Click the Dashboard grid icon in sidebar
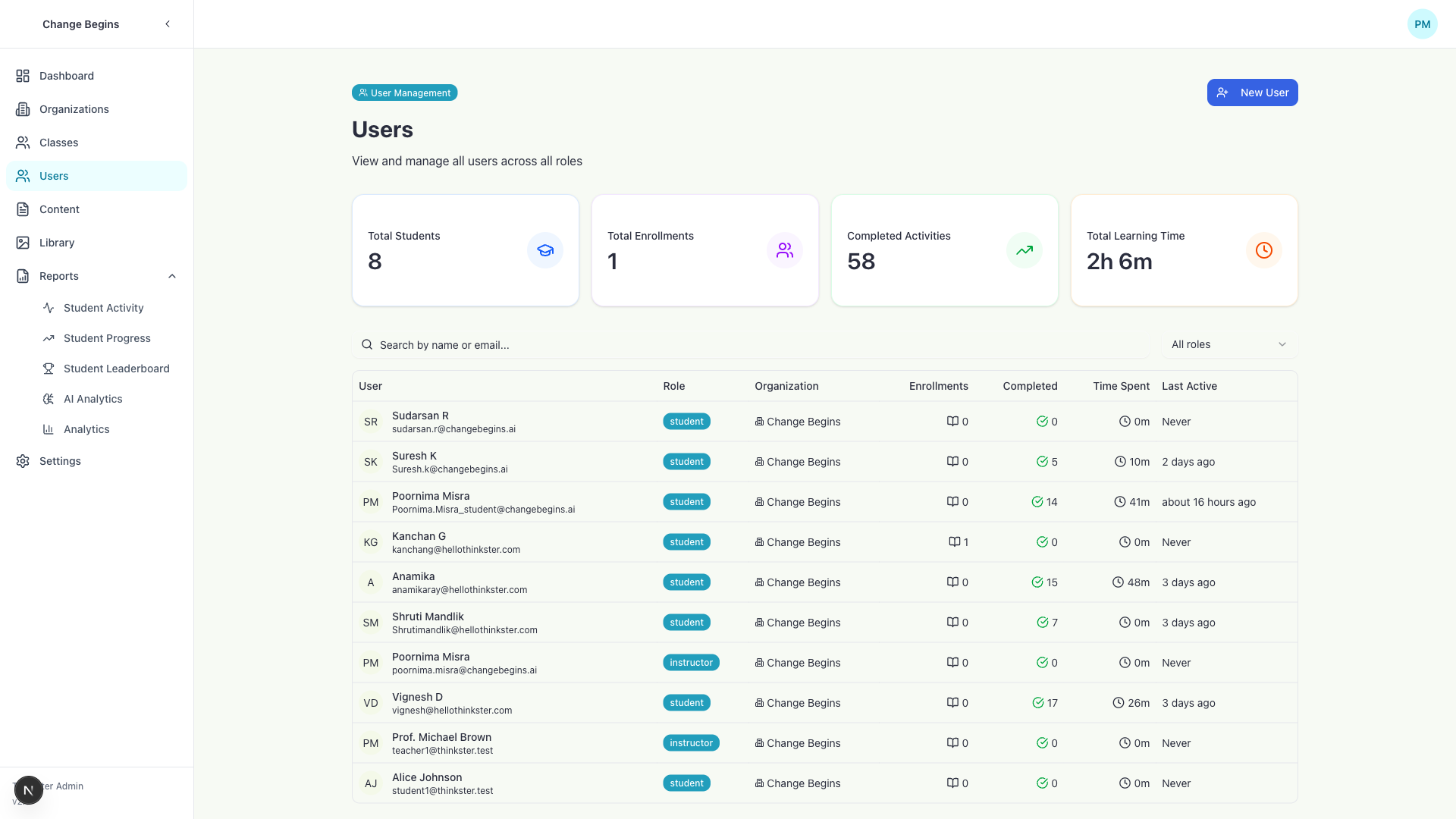 (x=23, y=76)
